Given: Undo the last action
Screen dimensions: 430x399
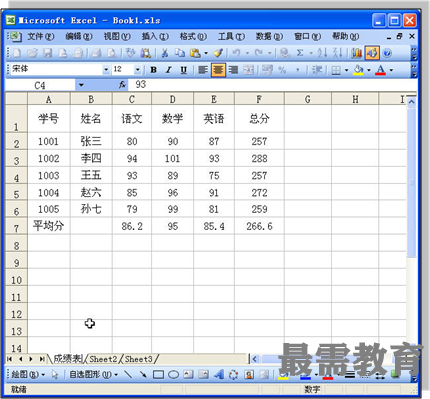Looking at the screenshot, I should (x=237, y=53).
